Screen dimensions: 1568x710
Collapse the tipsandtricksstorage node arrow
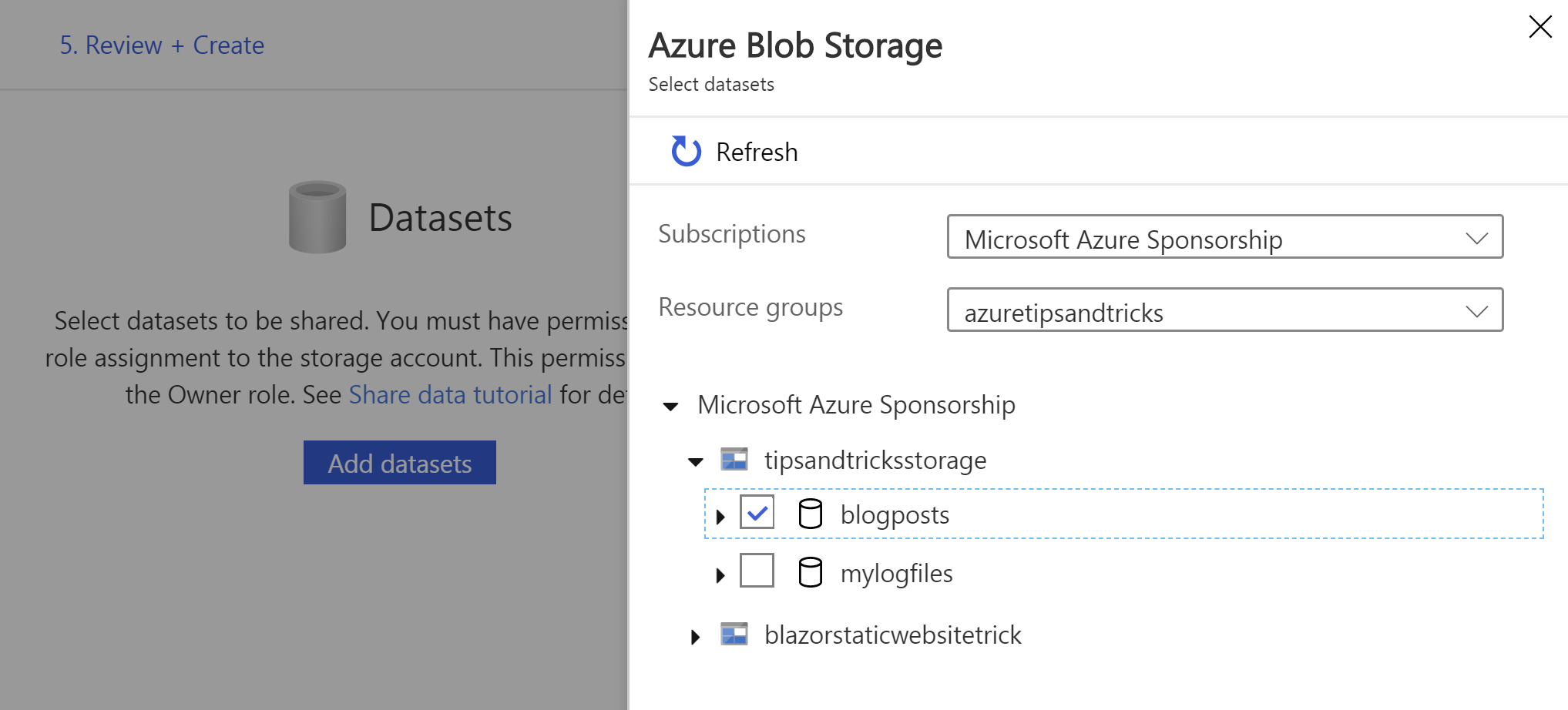[696, 462]
